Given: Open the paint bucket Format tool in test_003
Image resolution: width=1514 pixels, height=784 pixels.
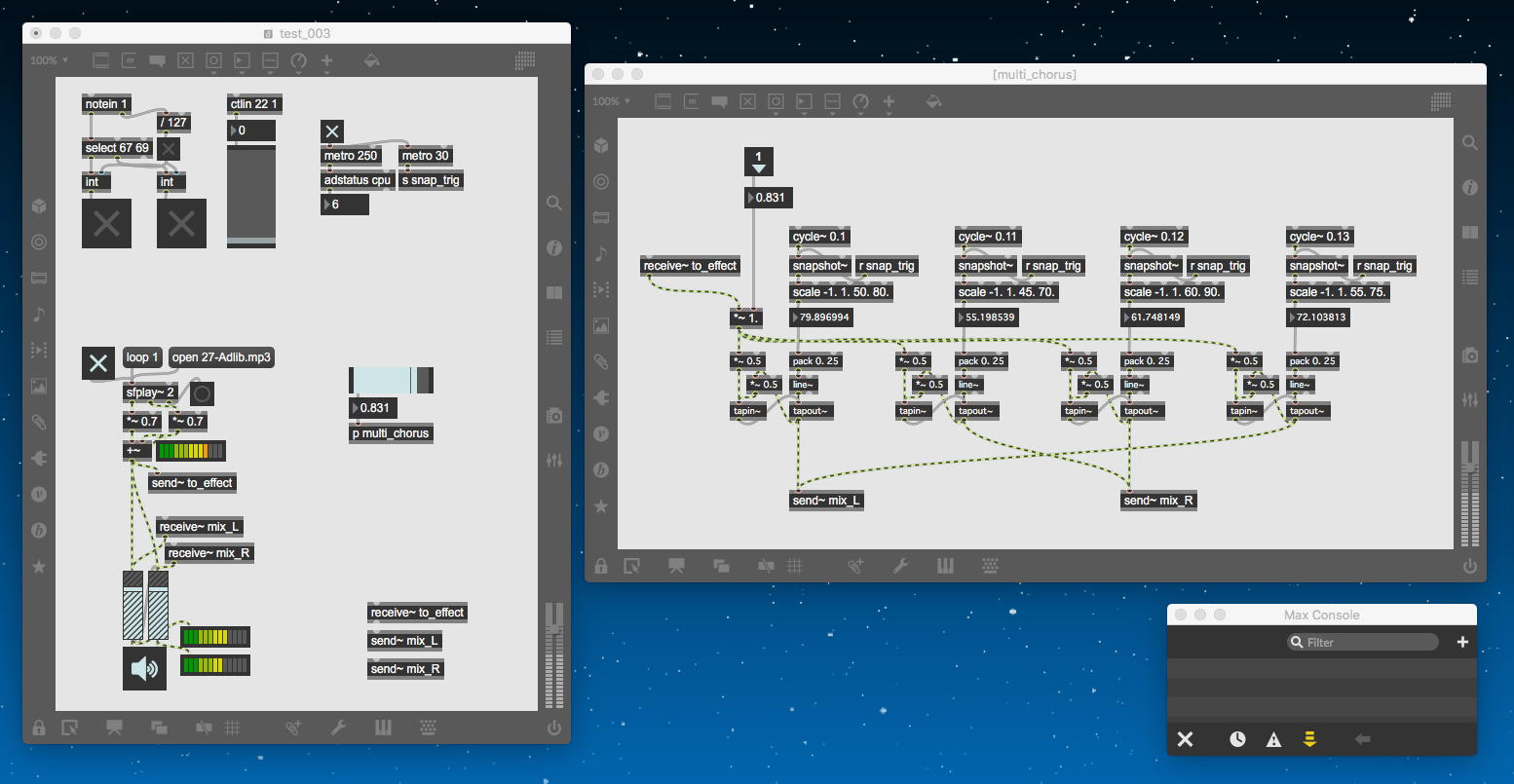Looking at the screenshot, I should coord(371,60).
